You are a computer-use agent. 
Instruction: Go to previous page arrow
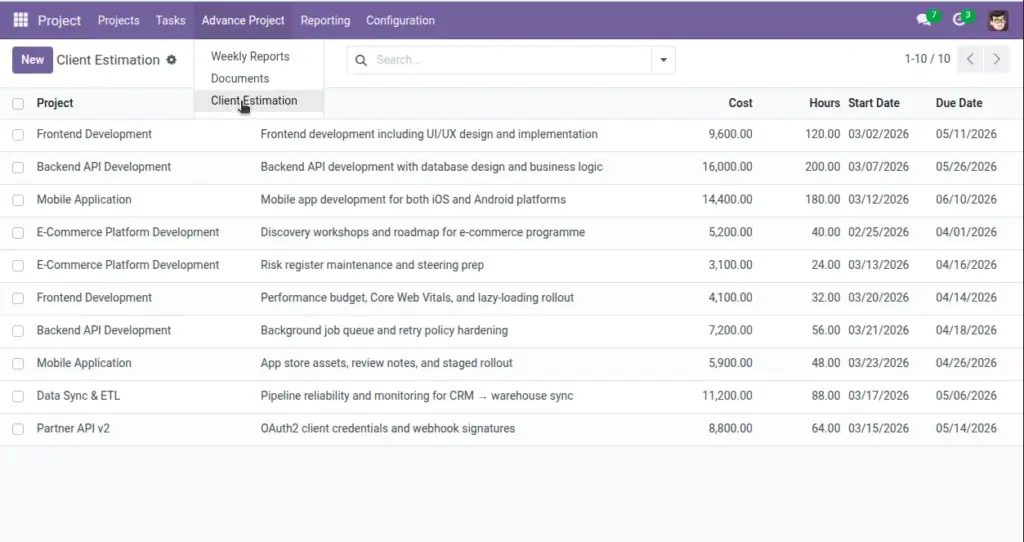pos(970,59)
